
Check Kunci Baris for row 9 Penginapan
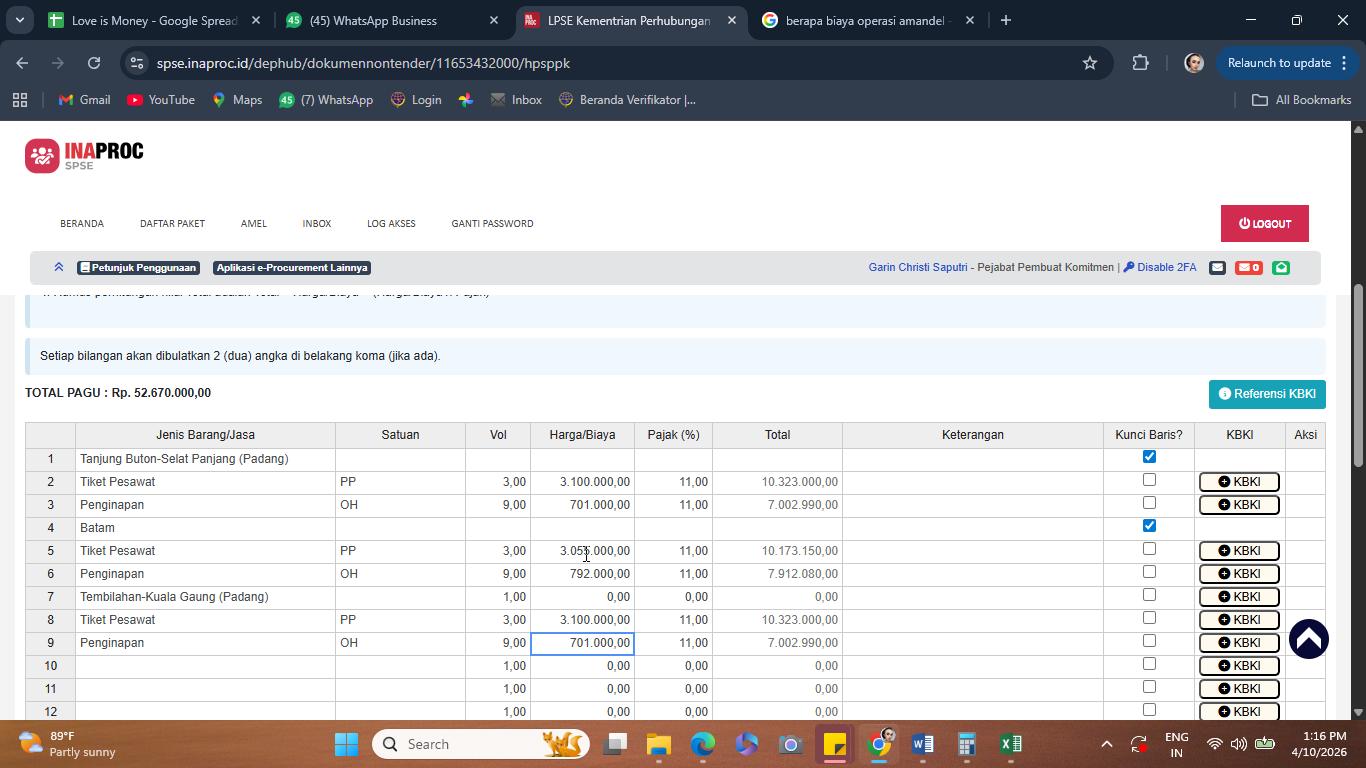click(x=1149, y=641)
